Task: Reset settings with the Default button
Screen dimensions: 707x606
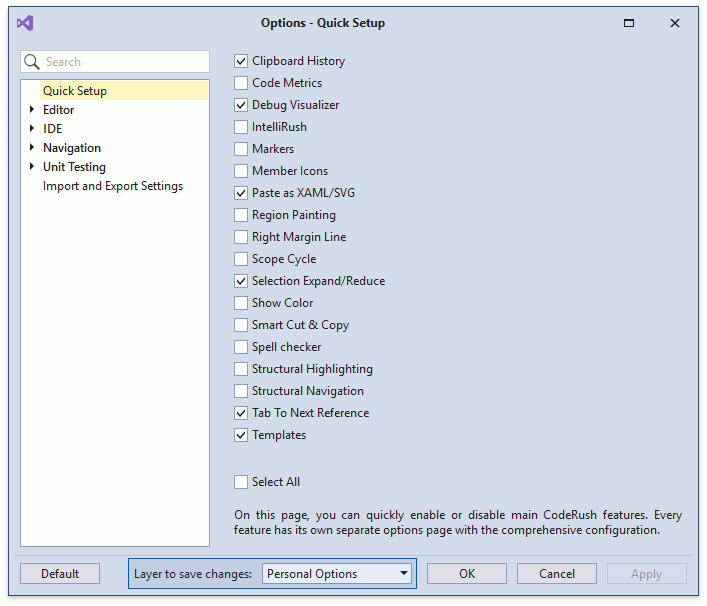Action: pos(60,574)
